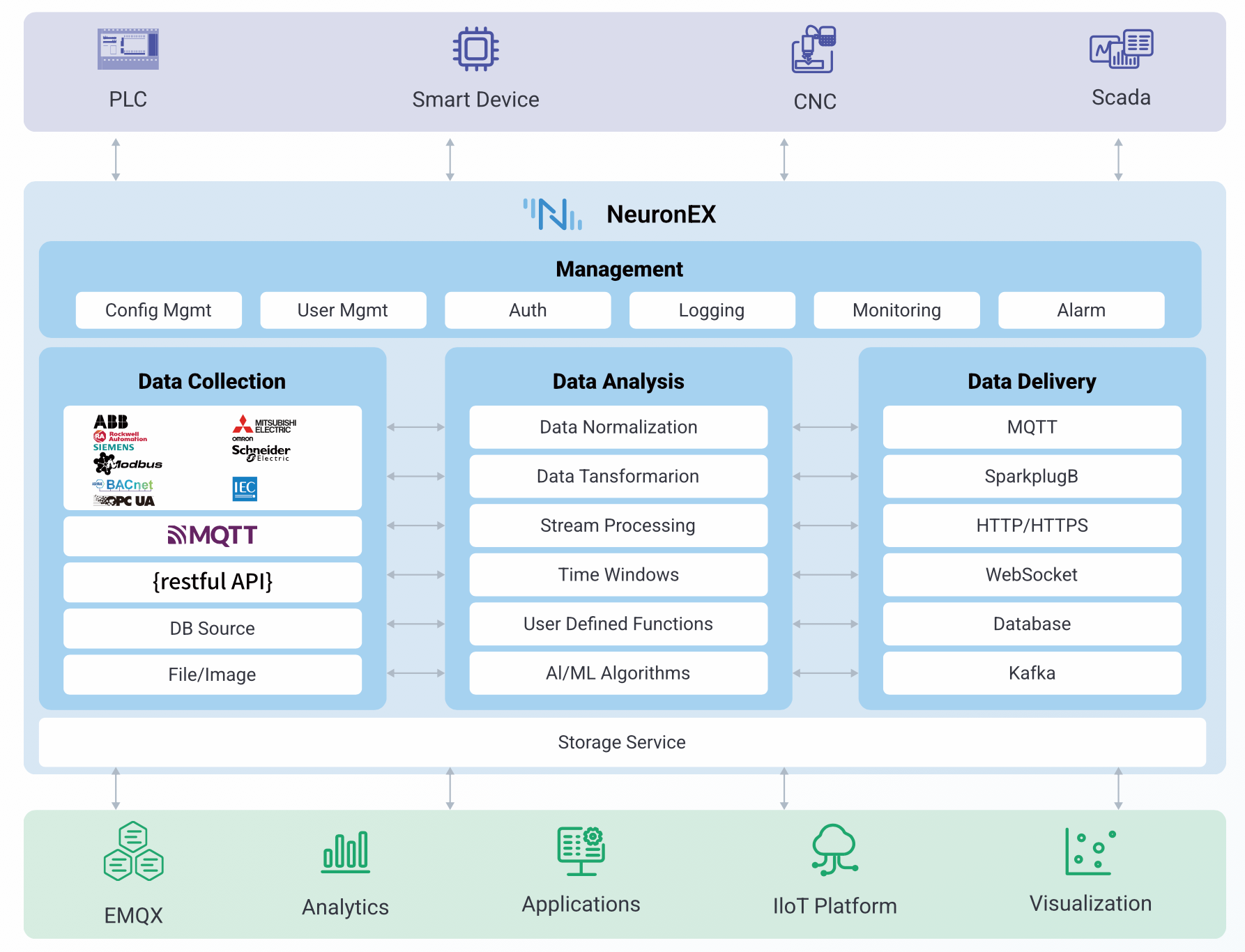Click the Rockwell Automation logo
This screenshot has width=1245, height=952.
tap(120, 436)
